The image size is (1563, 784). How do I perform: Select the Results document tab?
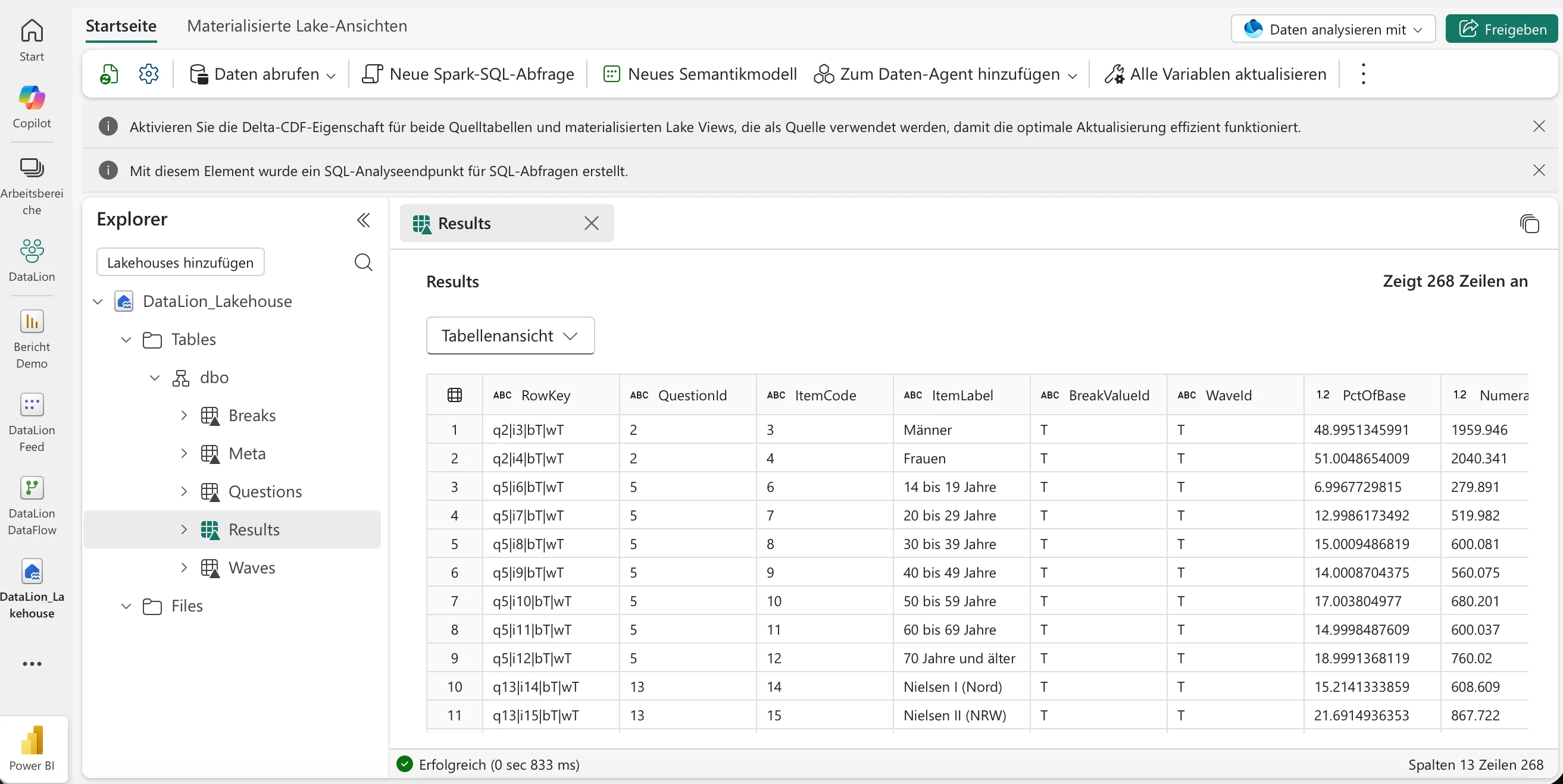point(507,223)
